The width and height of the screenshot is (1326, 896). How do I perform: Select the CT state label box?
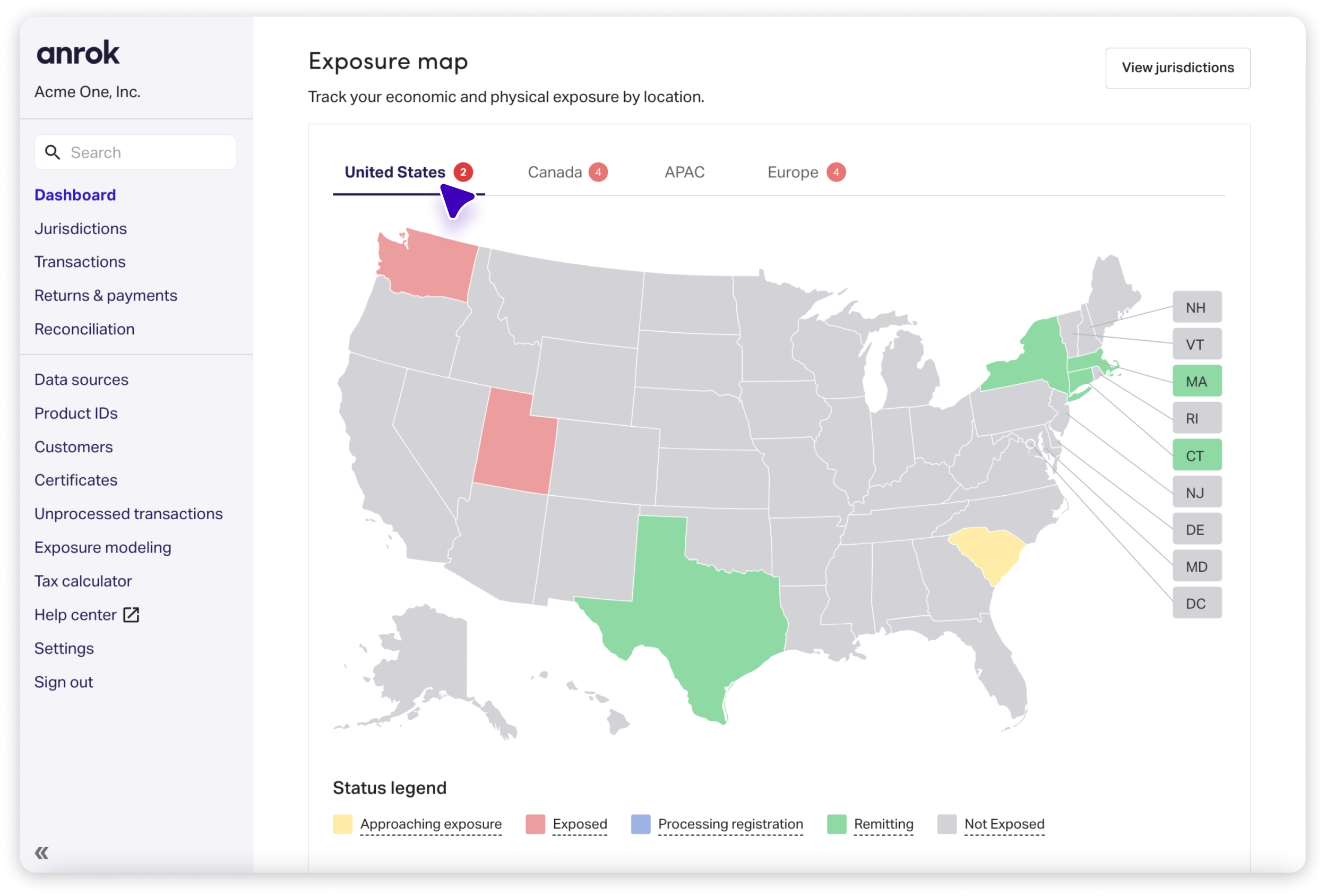(1196, 455)
